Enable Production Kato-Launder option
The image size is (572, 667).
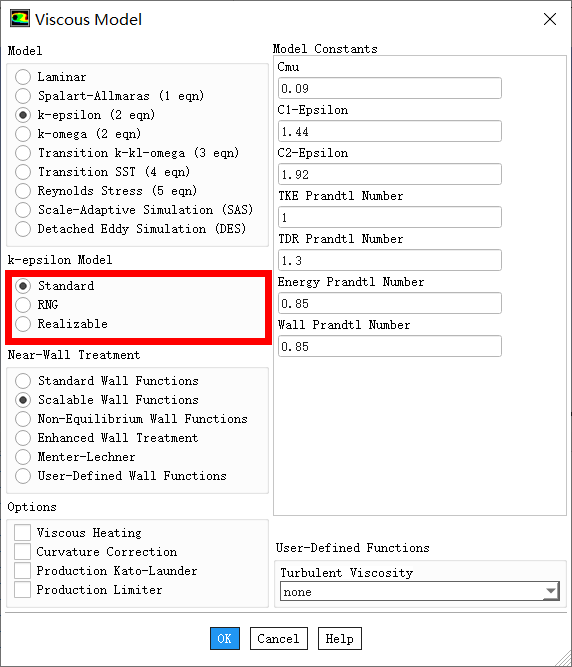pyautogui.click(x=23, y=571)
